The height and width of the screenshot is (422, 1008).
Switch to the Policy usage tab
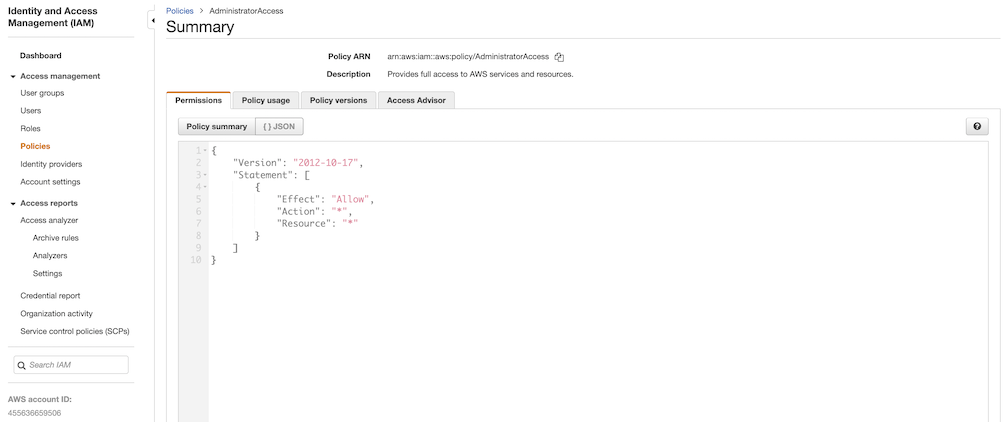point(266,100)
